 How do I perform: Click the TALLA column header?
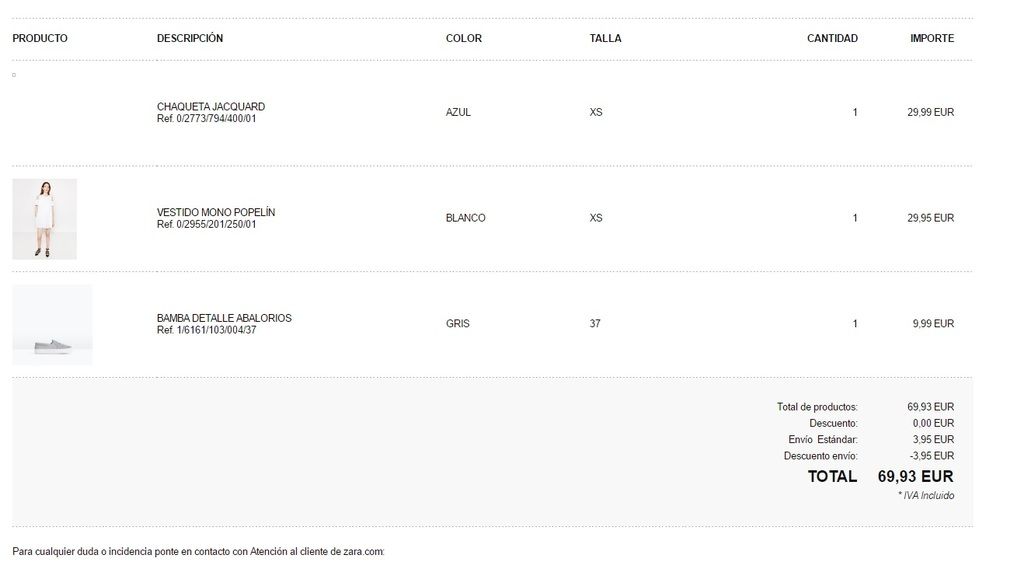(x=606, y=39)
